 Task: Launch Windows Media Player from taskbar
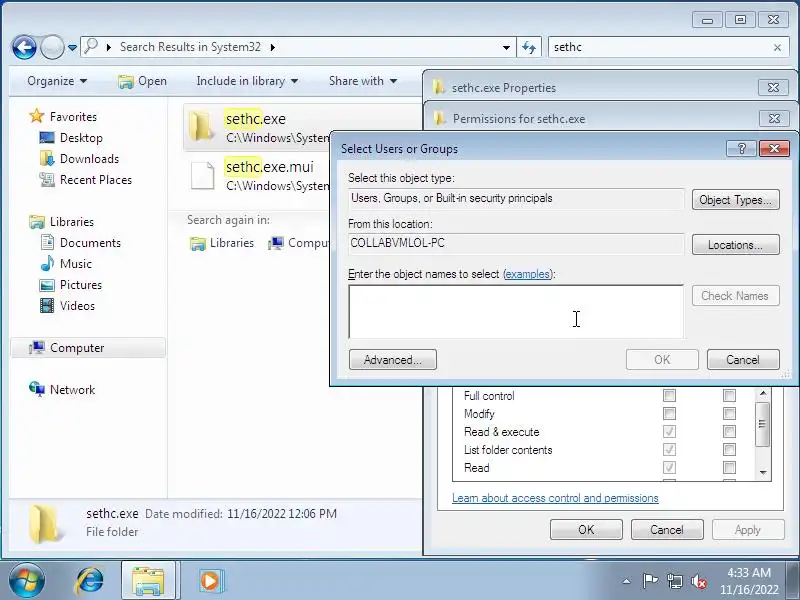[209, 581]
